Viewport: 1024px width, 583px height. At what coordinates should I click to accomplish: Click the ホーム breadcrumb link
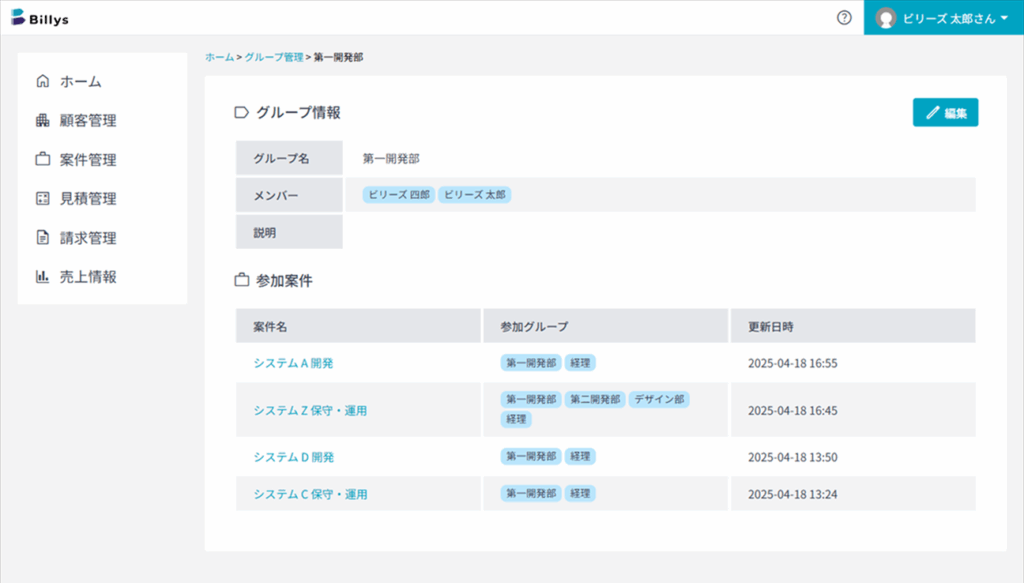pyautogui.click(x=219, y=57)
